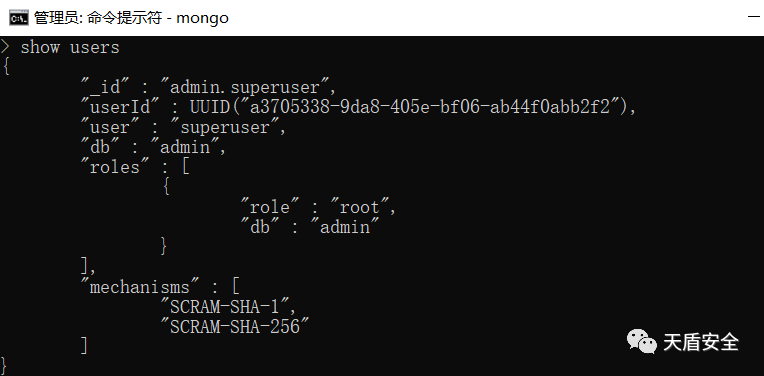Click the 'show users' command line
The width and height of the screenshot is (764, 376).
pos(70,47)
